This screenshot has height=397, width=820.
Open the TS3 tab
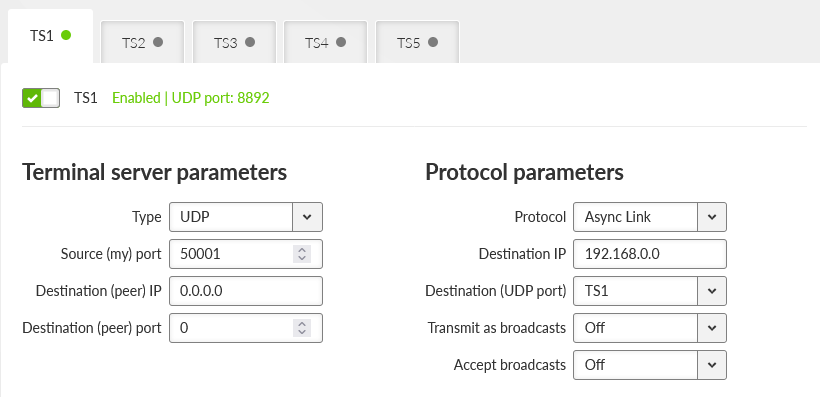click(x=234, y=42)
